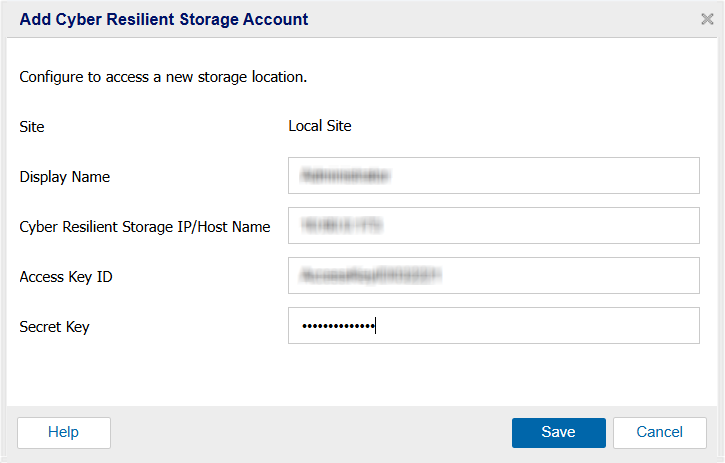Viewport: 725px width, 463px height.
Task: Click the Display Name input field
Action: tap(493, 176)
